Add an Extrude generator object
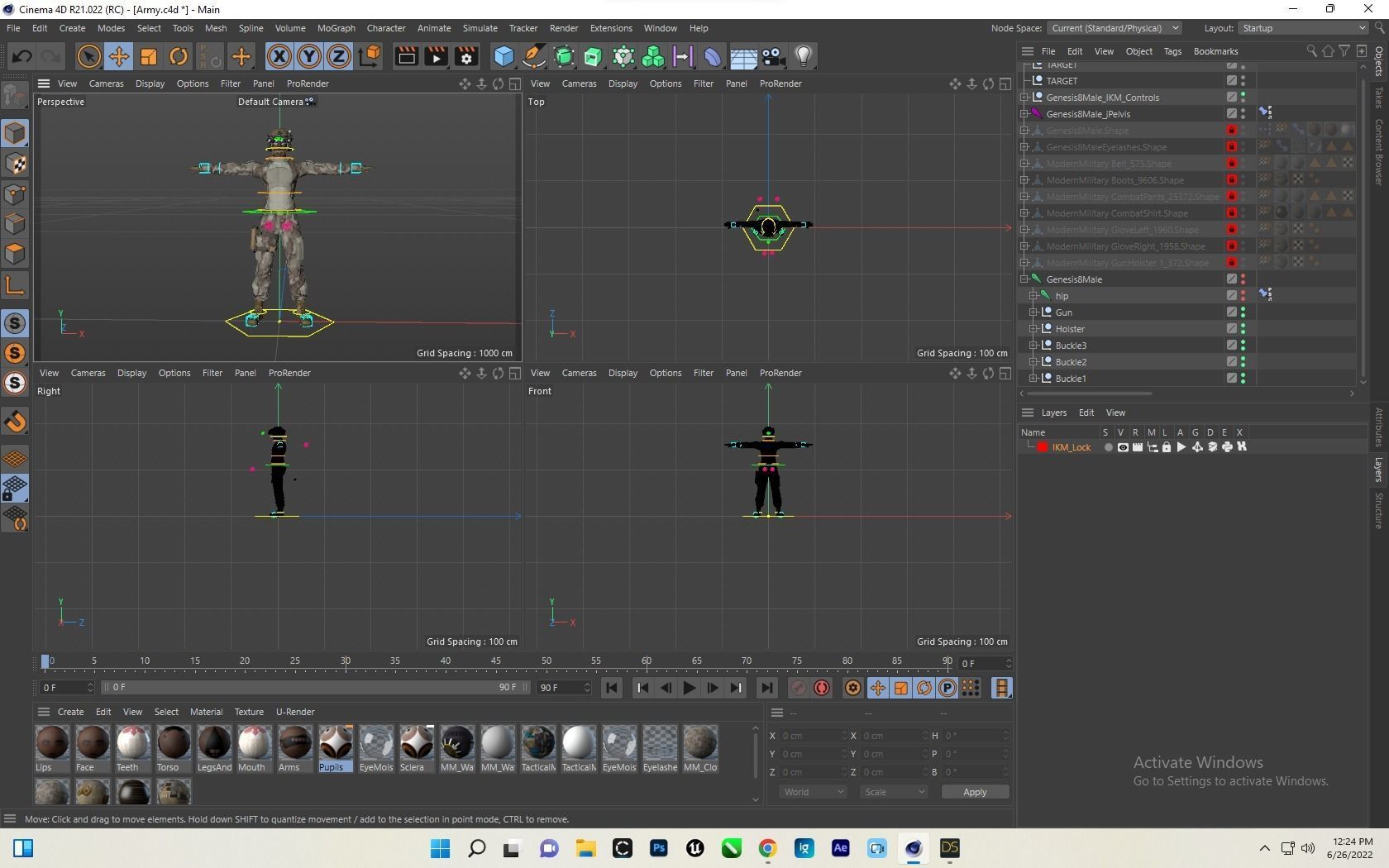 click(594, 56)
